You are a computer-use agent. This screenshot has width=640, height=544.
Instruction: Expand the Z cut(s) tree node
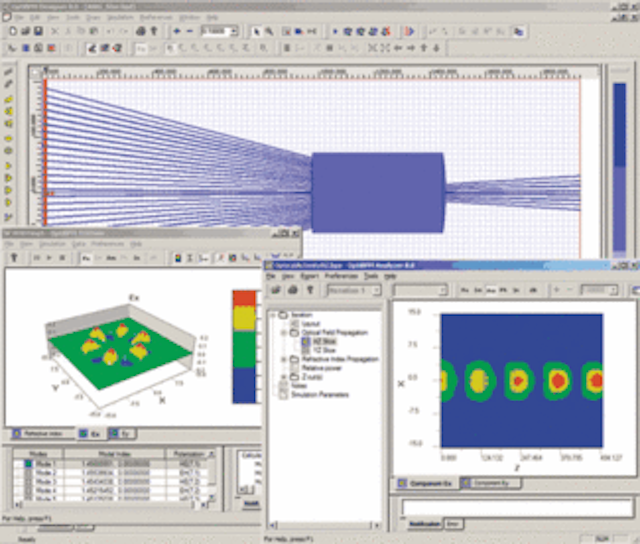pyautogui.click(x=283, y=377)
